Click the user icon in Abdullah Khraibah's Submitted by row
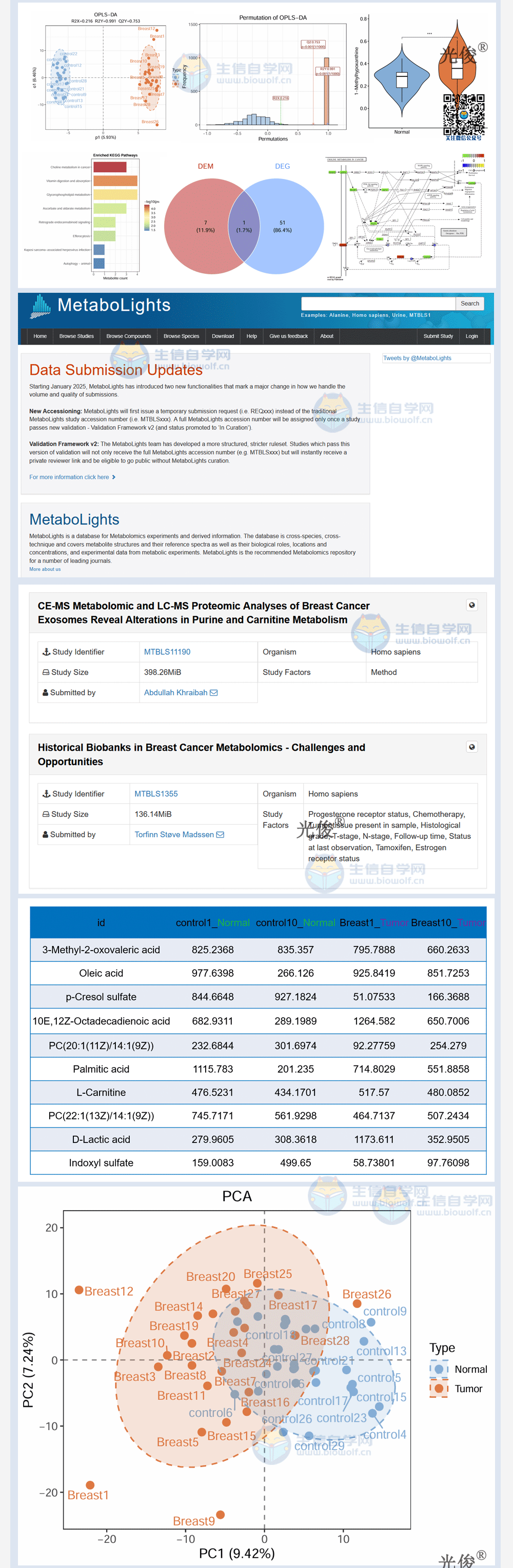This screenshot has height=1568, width=513. tap(45, 693)
